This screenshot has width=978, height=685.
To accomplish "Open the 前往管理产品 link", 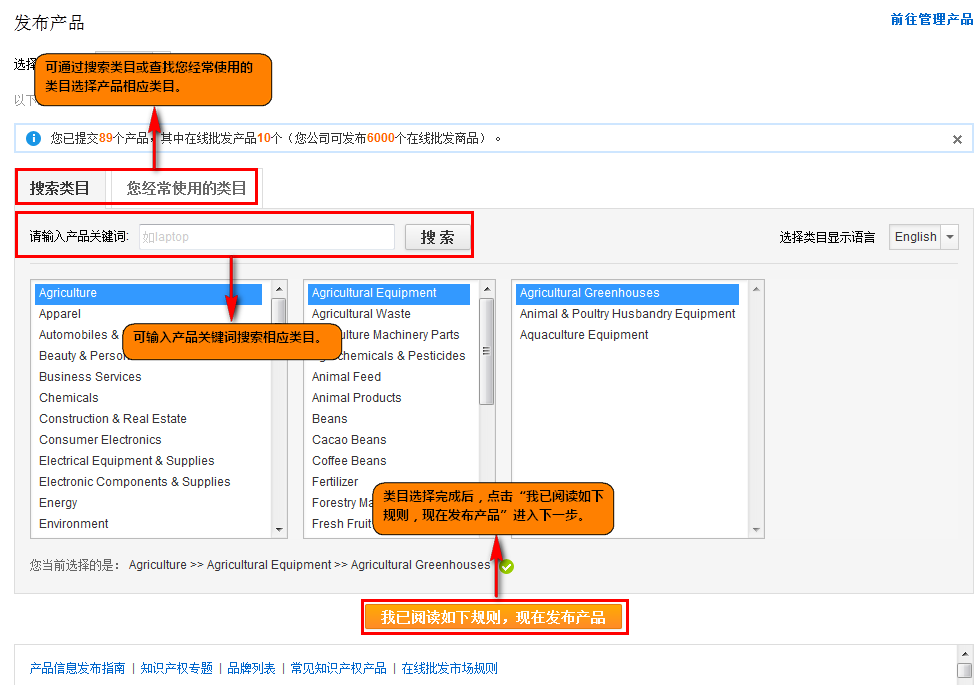I will click(931, 19).
